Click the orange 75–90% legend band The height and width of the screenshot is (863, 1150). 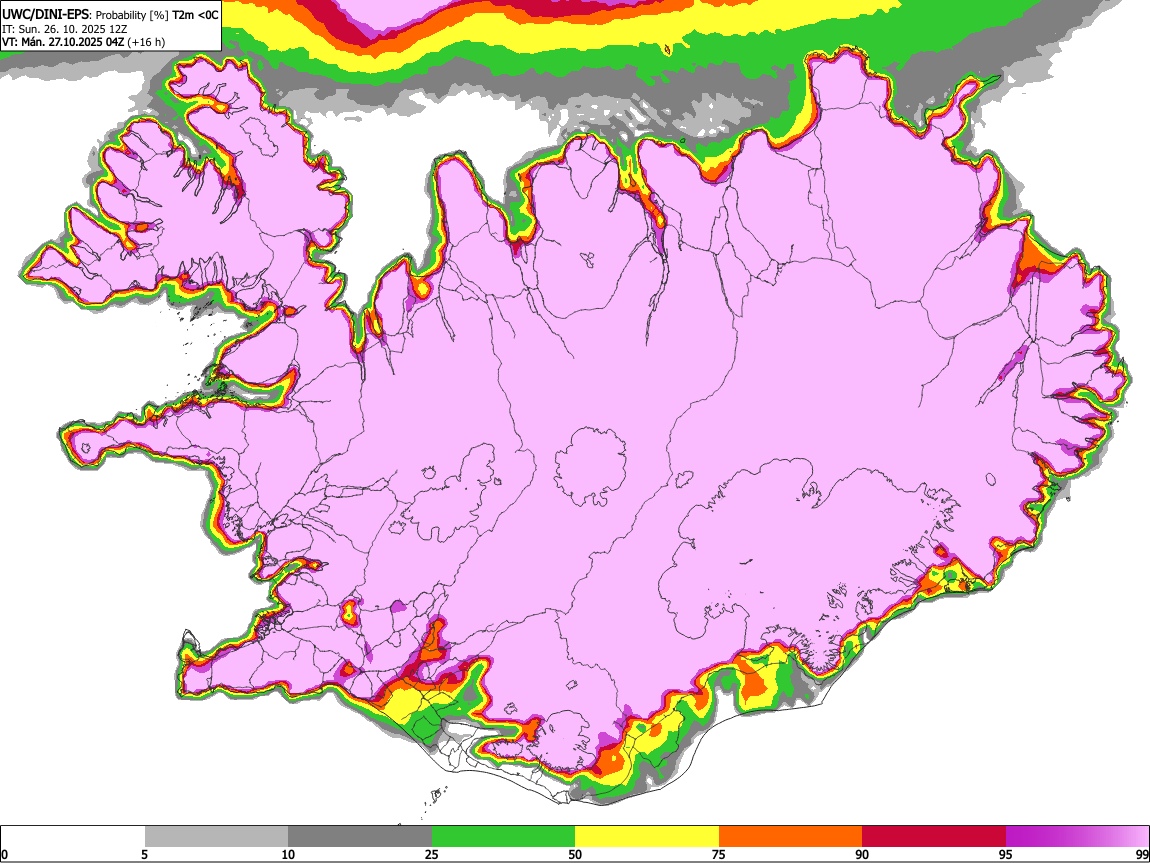[x=791, y=837]
